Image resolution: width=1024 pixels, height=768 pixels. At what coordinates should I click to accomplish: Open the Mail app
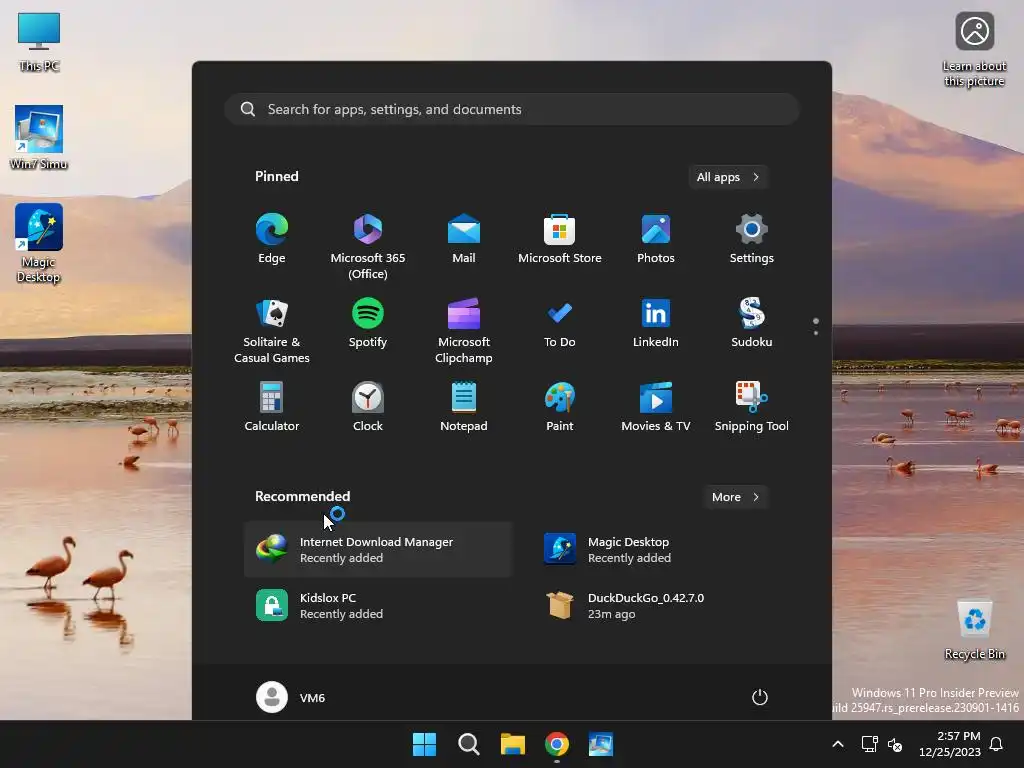pos(464,238)
